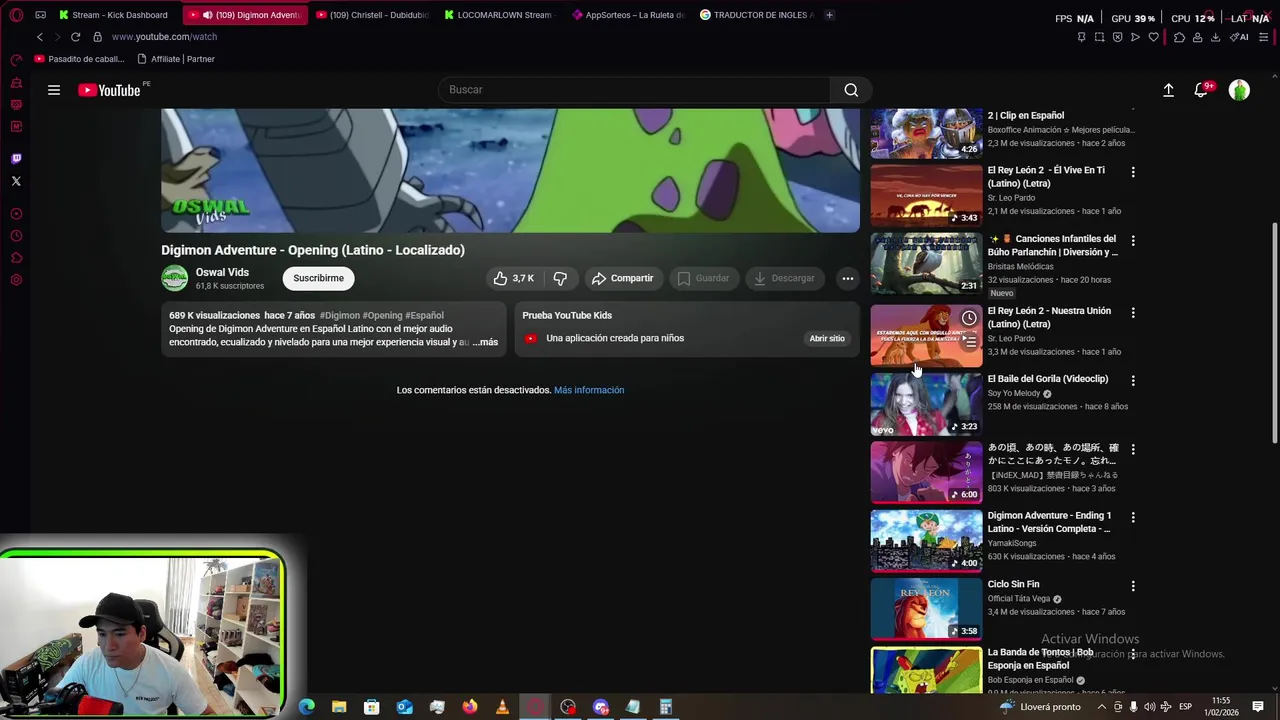
Task: Open El Baile del Gorila thumbnail
Action: tap(926, 405)
